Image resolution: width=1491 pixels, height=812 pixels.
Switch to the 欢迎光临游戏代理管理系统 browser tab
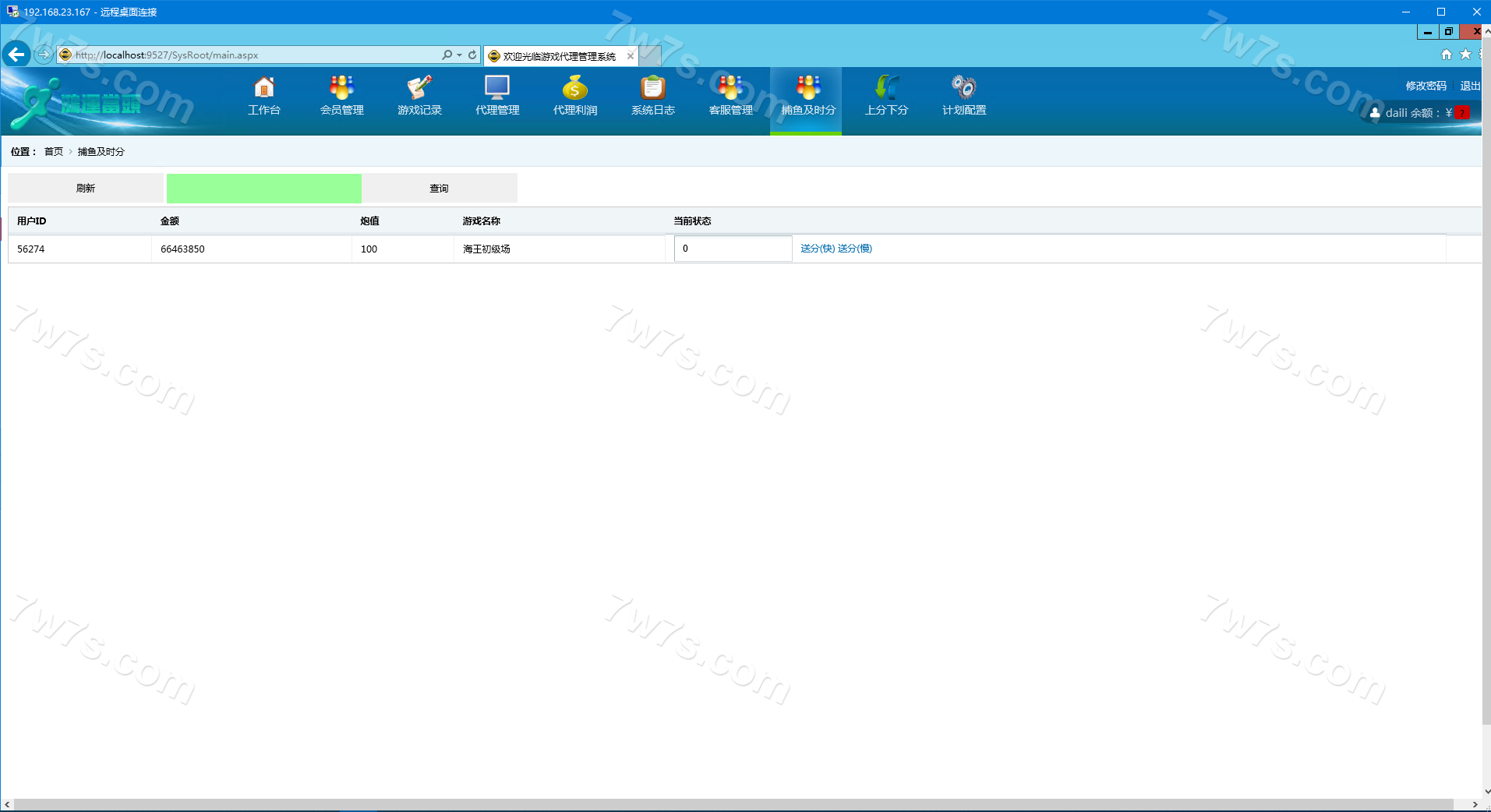[x=559, y=56]
